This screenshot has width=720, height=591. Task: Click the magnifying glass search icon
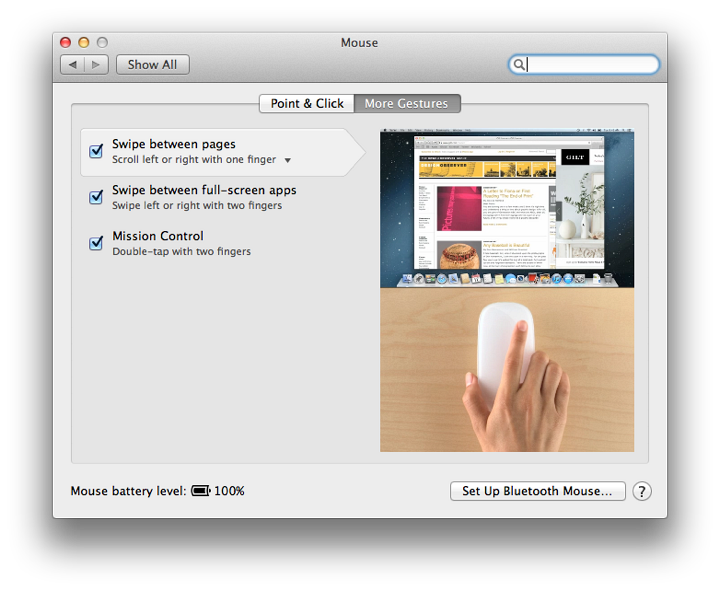[518, 65]
